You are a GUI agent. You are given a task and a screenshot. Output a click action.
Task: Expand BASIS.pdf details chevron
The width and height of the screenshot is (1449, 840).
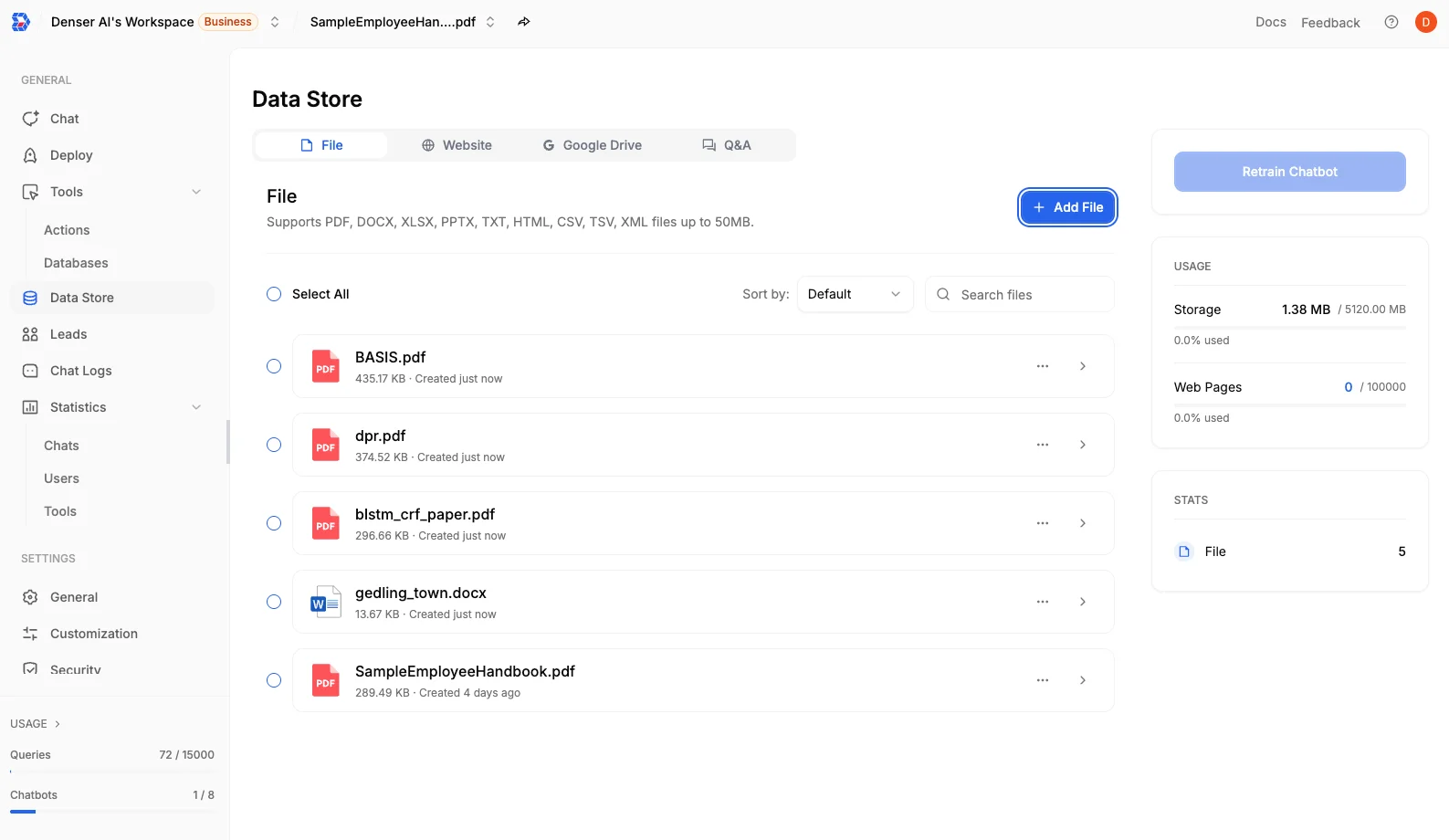[x=1083, y=366]
